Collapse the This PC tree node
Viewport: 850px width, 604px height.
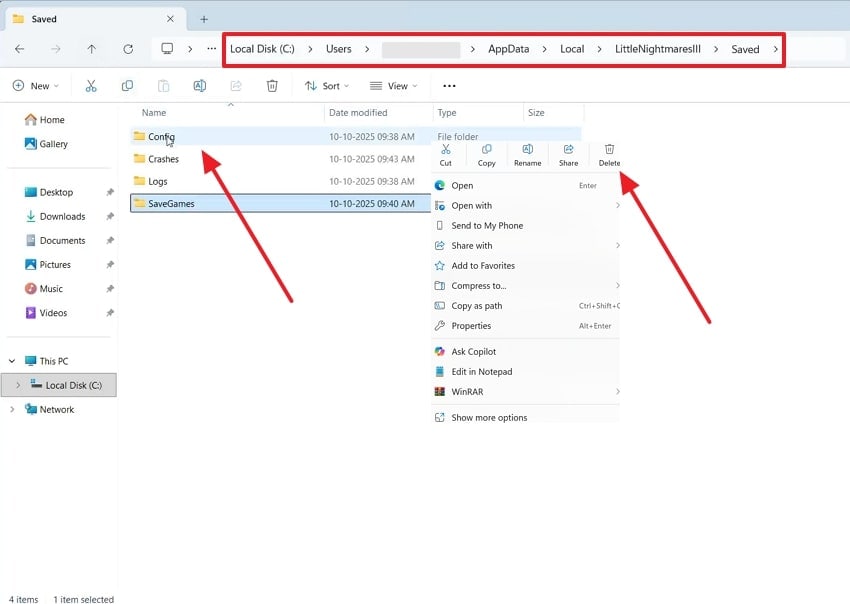tap(12, 361)
